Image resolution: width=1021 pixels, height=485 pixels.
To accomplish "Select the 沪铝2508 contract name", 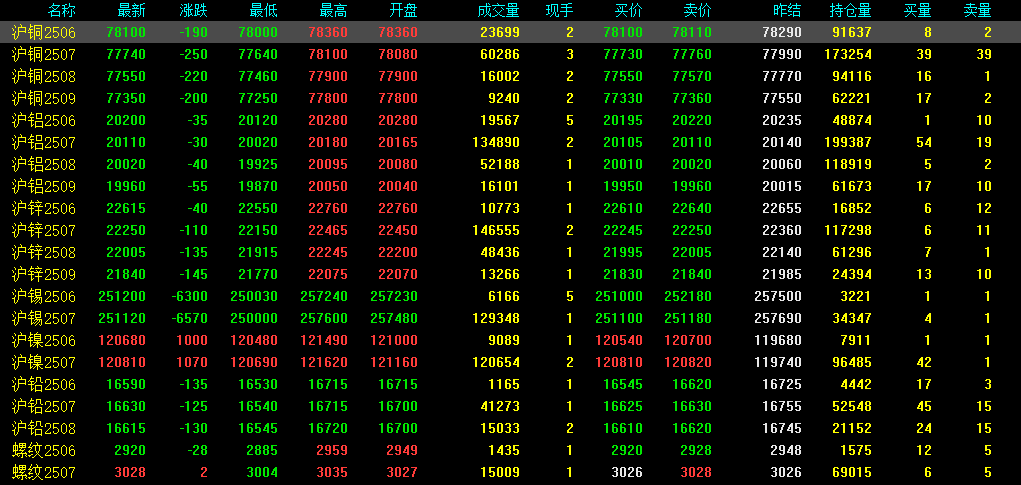I will (44, 165).
